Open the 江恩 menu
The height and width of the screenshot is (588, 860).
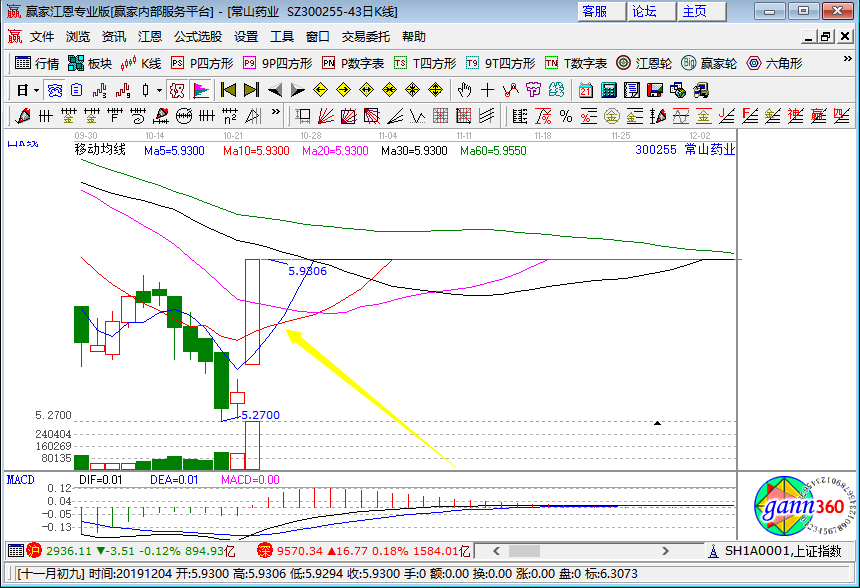[150, 37]
